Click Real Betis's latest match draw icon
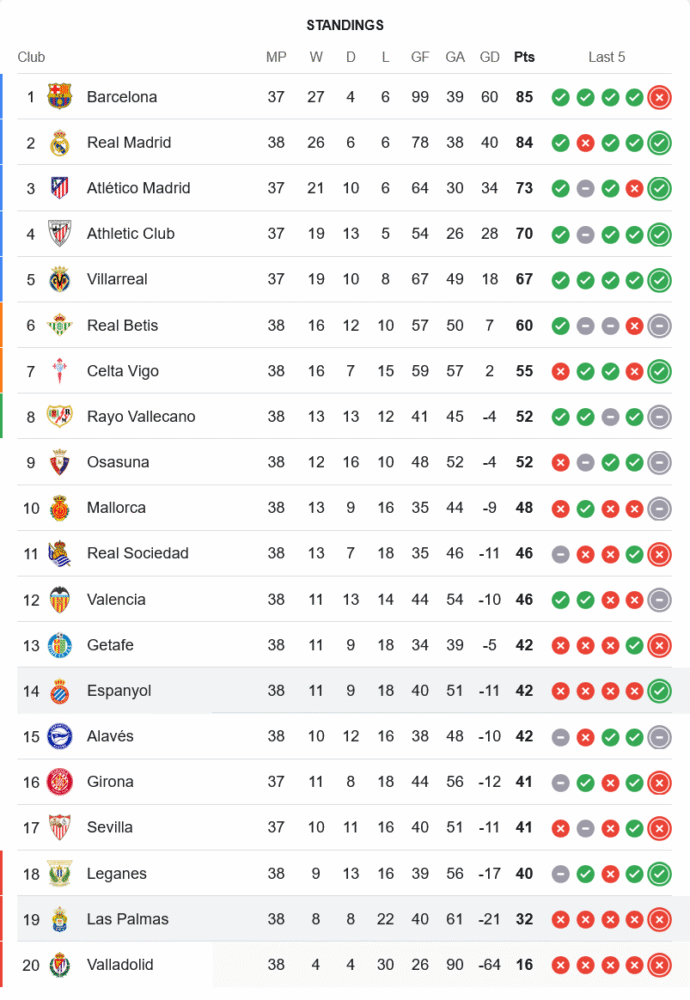 [x=659, y=325]
